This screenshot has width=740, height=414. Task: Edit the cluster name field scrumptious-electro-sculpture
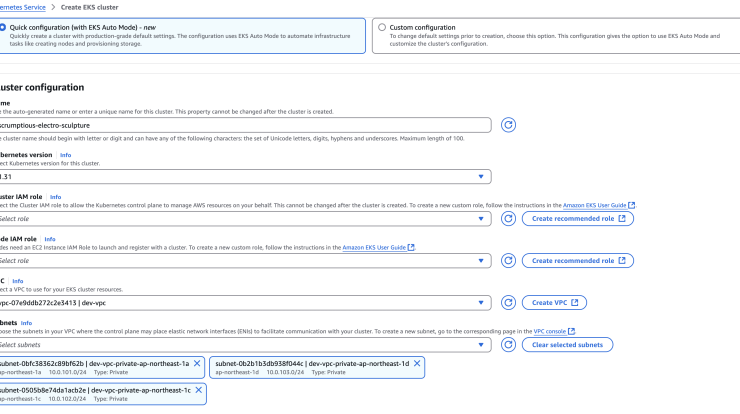pyautogui.click(x=245, y=125)
